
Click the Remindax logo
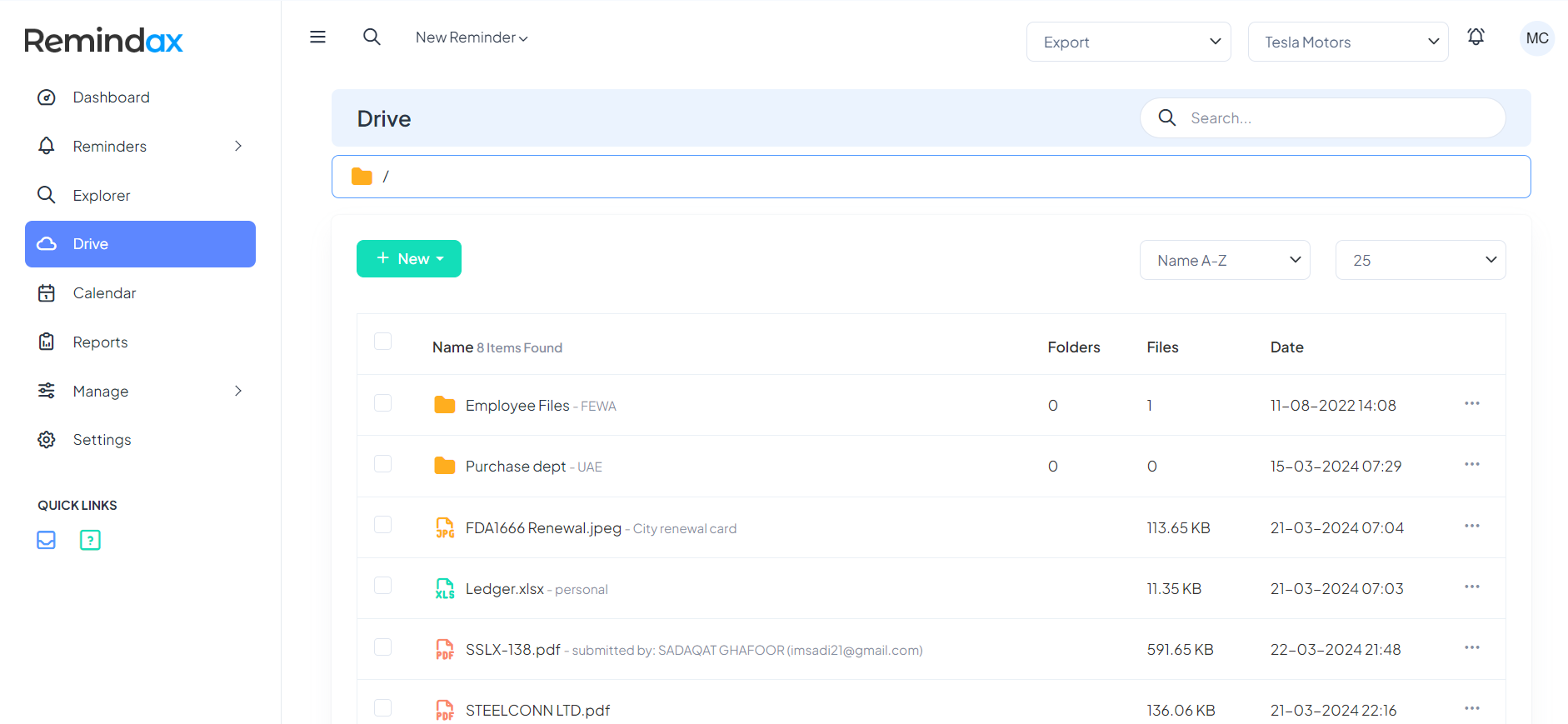(x=103, y=40)
